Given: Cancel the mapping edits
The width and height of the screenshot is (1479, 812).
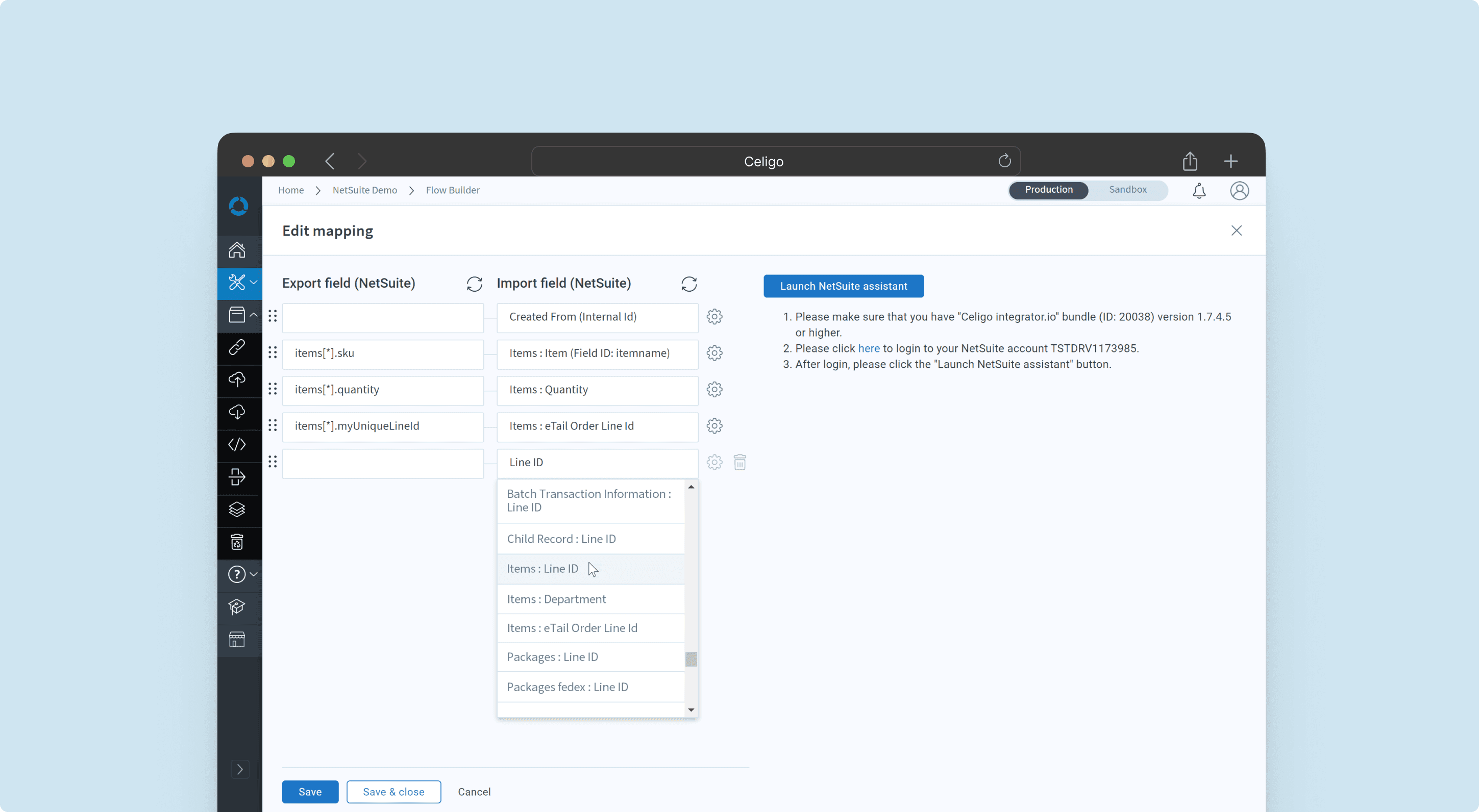Looking at the screenshot, I should (x=474, y=792).
